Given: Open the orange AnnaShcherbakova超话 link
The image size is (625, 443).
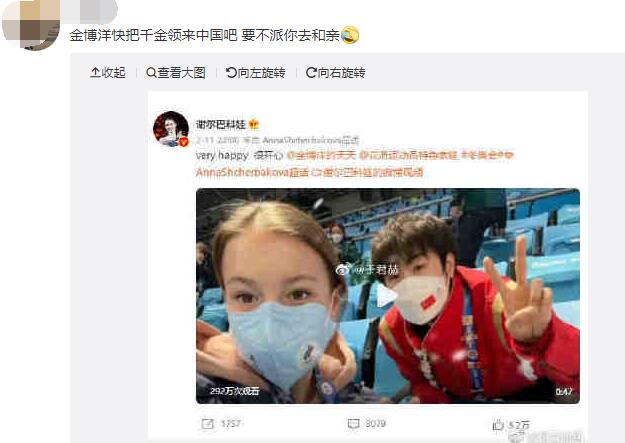Looking at the screenshot, I should click(252, 172).
